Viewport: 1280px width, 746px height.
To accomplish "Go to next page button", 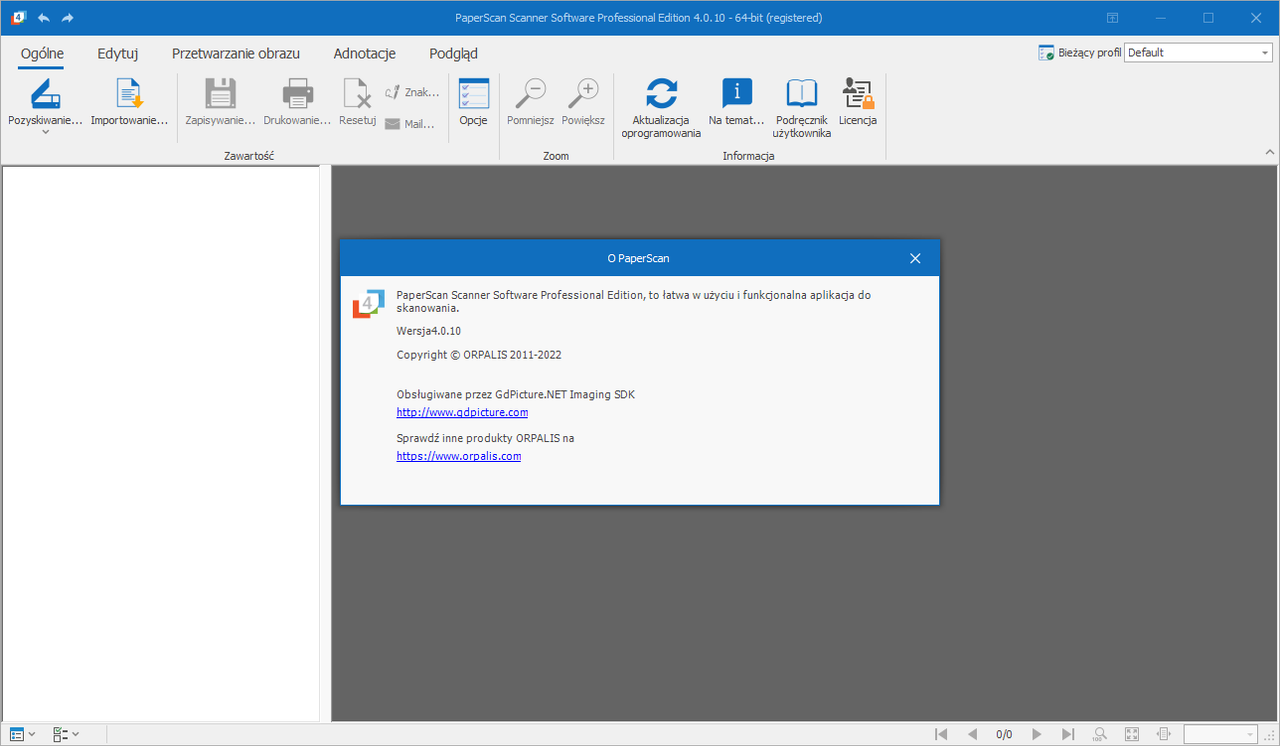I will tap(1037, 734).
